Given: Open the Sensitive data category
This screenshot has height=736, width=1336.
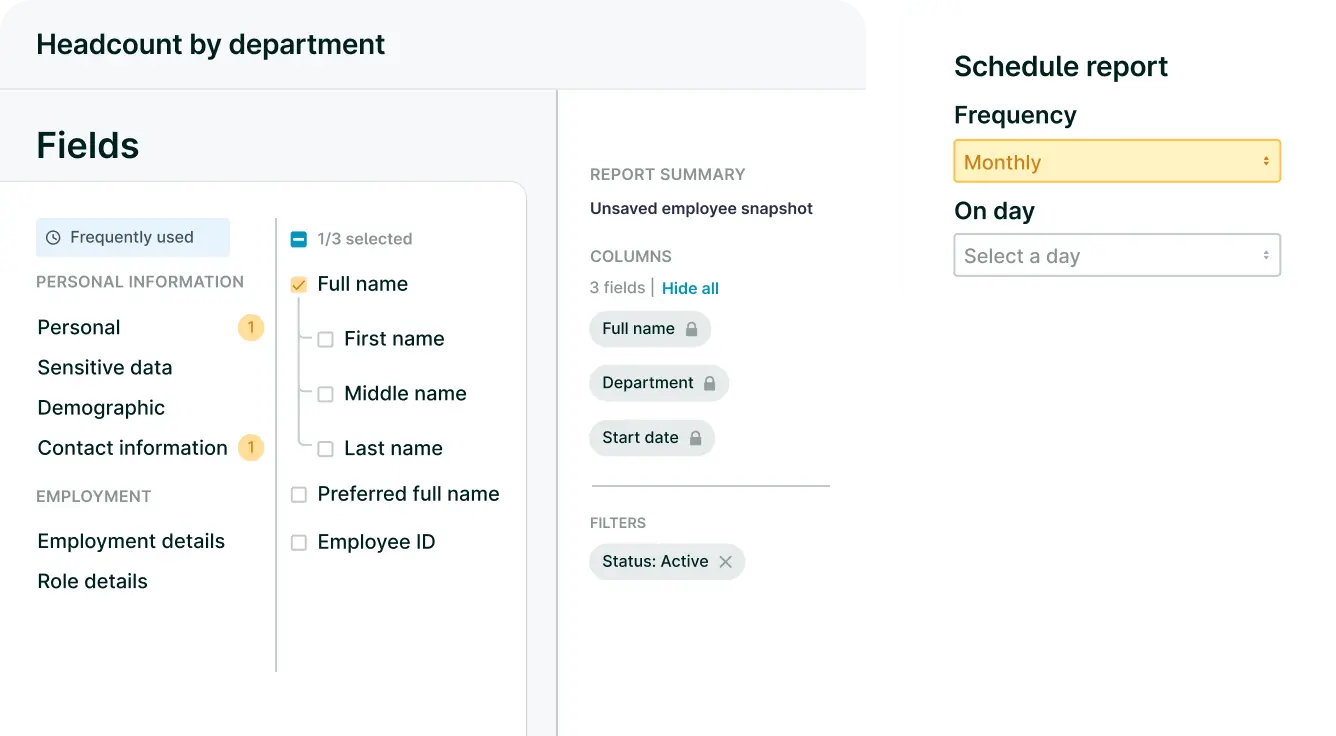Looking at the screenshot, I should [105, 368].
